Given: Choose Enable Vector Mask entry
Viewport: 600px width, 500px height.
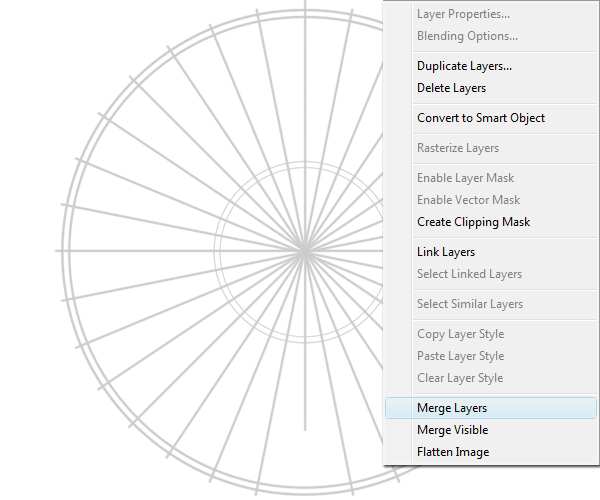Looking at the screenshot, I should pos(468,200).
